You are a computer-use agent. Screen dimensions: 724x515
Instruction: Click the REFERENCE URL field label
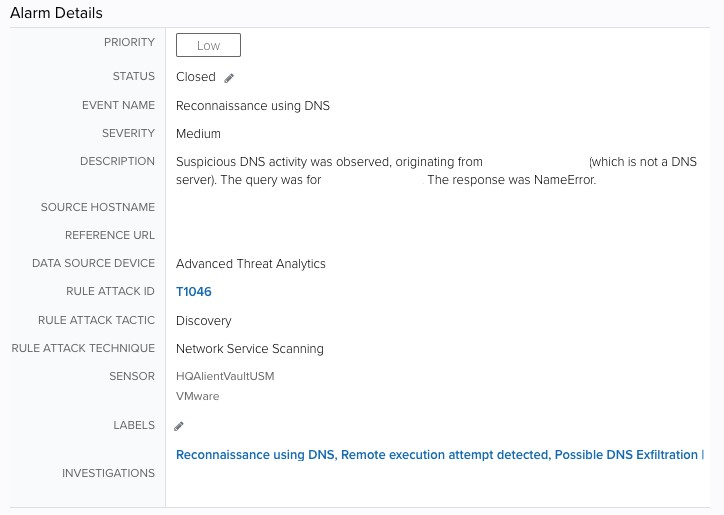tap(110, 235)
